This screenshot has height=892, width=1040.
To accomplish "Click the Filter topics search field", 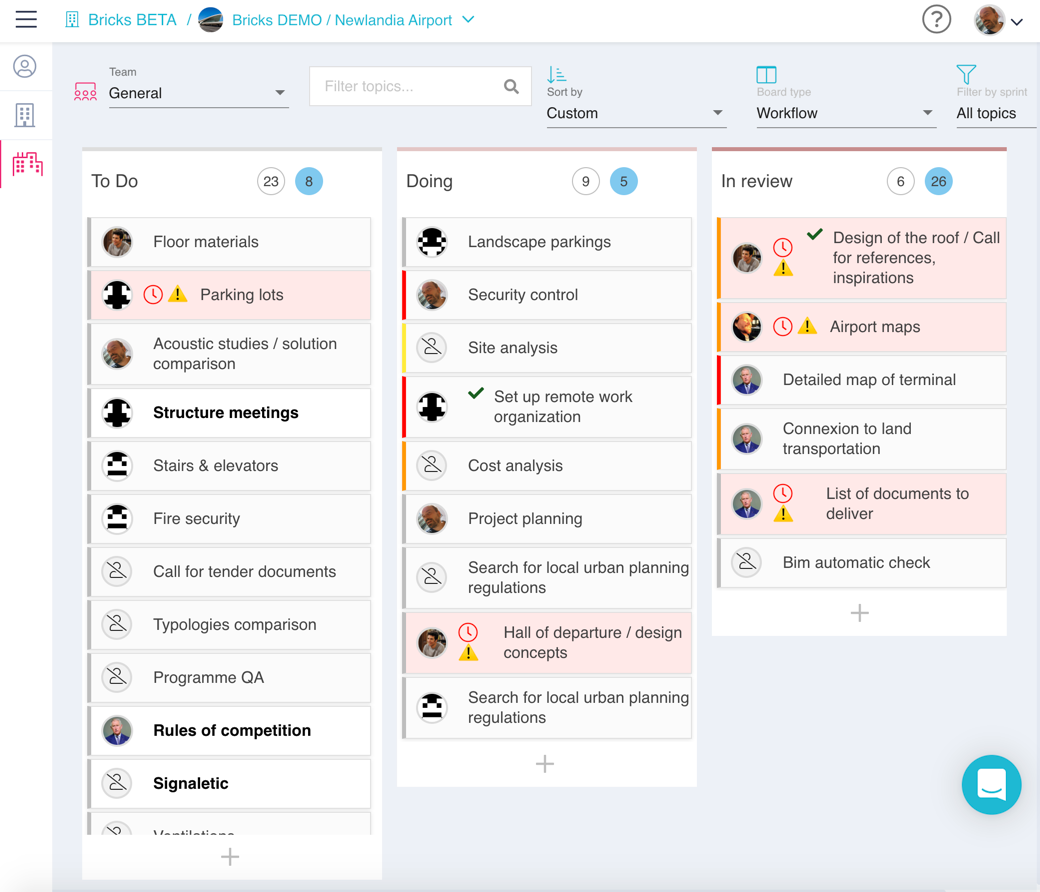I will (410, 87).
